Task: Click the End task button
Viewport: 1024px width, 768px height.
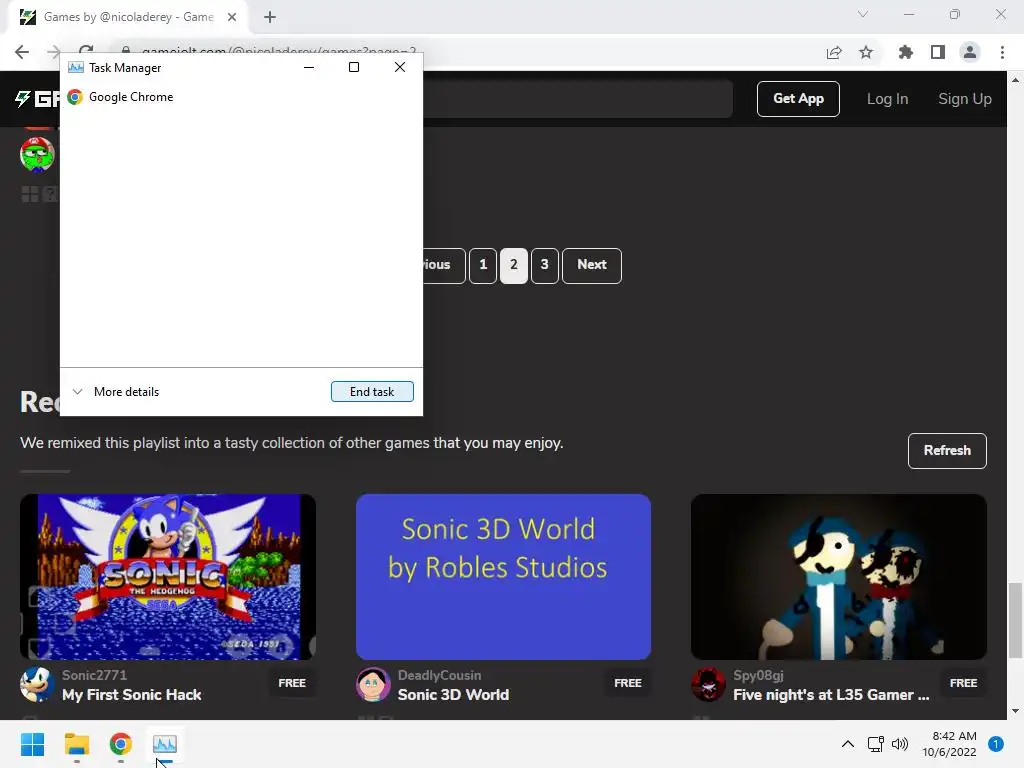Action: 372,391
